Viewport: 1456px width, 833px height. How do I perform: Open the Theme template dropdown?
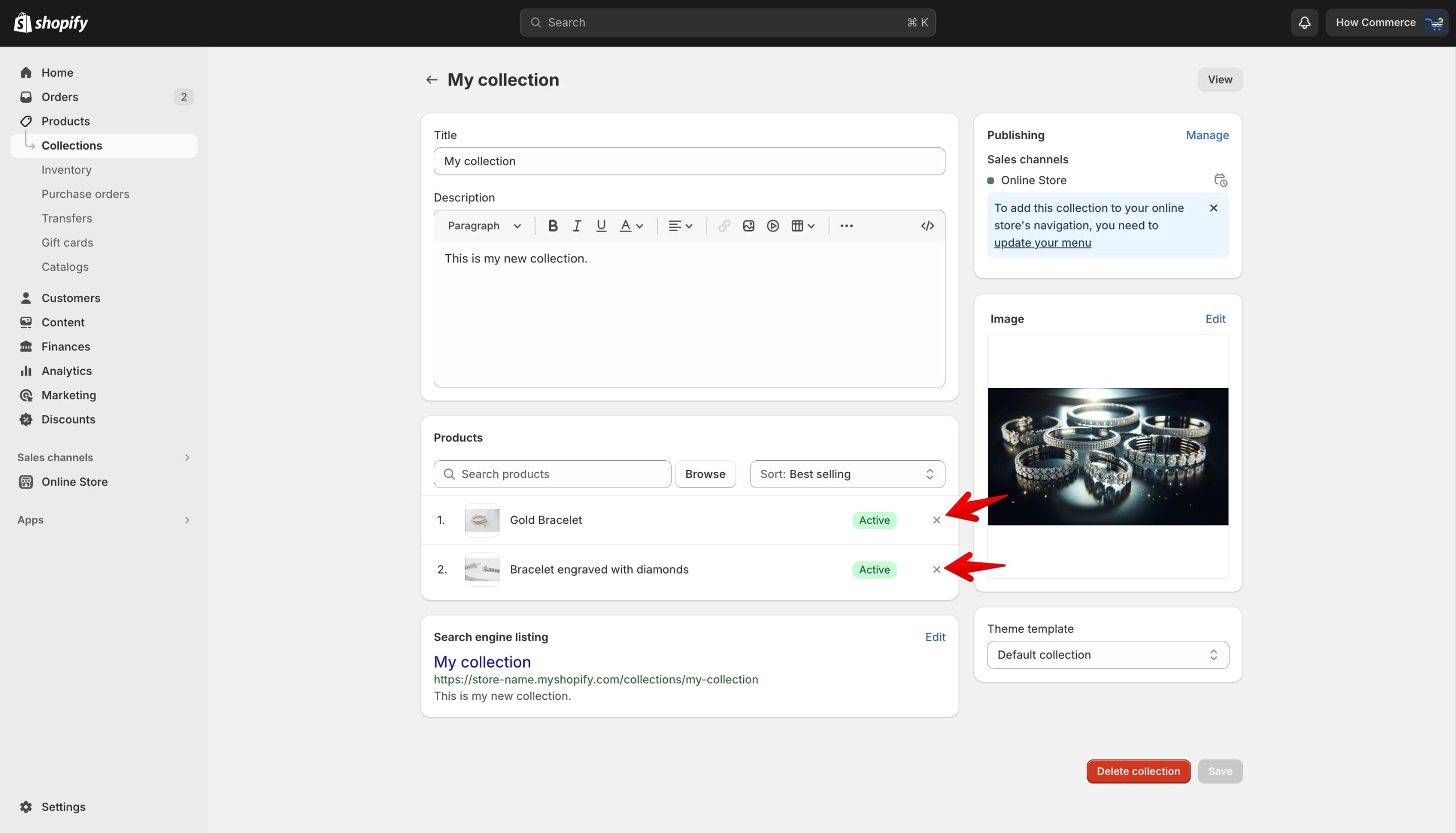click(x=1107, y=655)
